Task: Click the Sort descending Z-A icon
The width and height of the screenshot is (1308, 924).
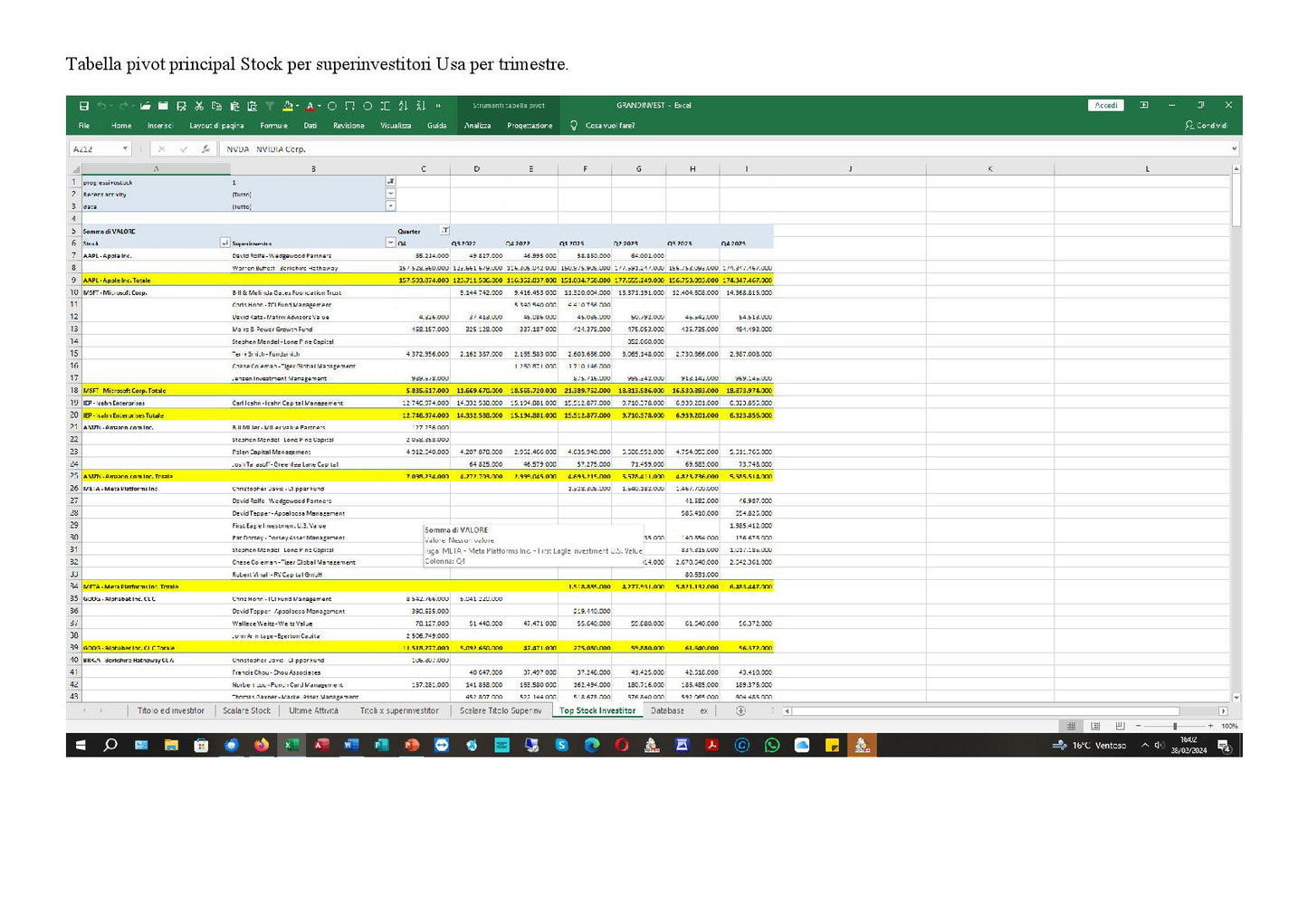Action: pyautogui.click(x=420, y=106)
